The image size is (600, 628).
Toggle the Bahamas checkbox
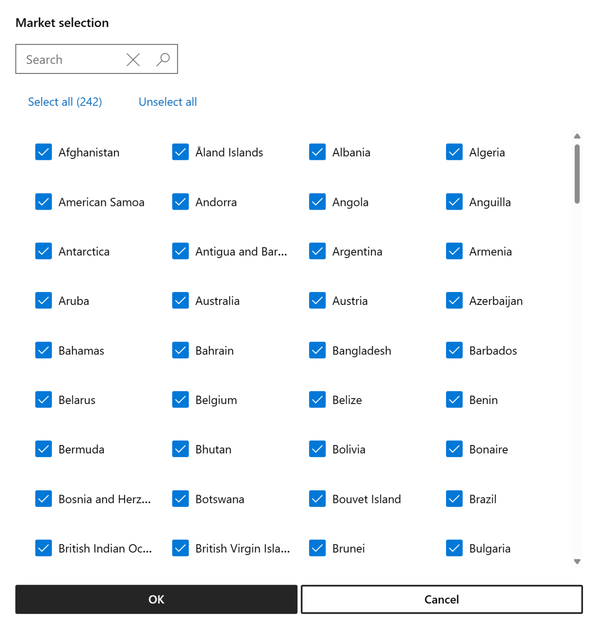click(x=43, y=350)
